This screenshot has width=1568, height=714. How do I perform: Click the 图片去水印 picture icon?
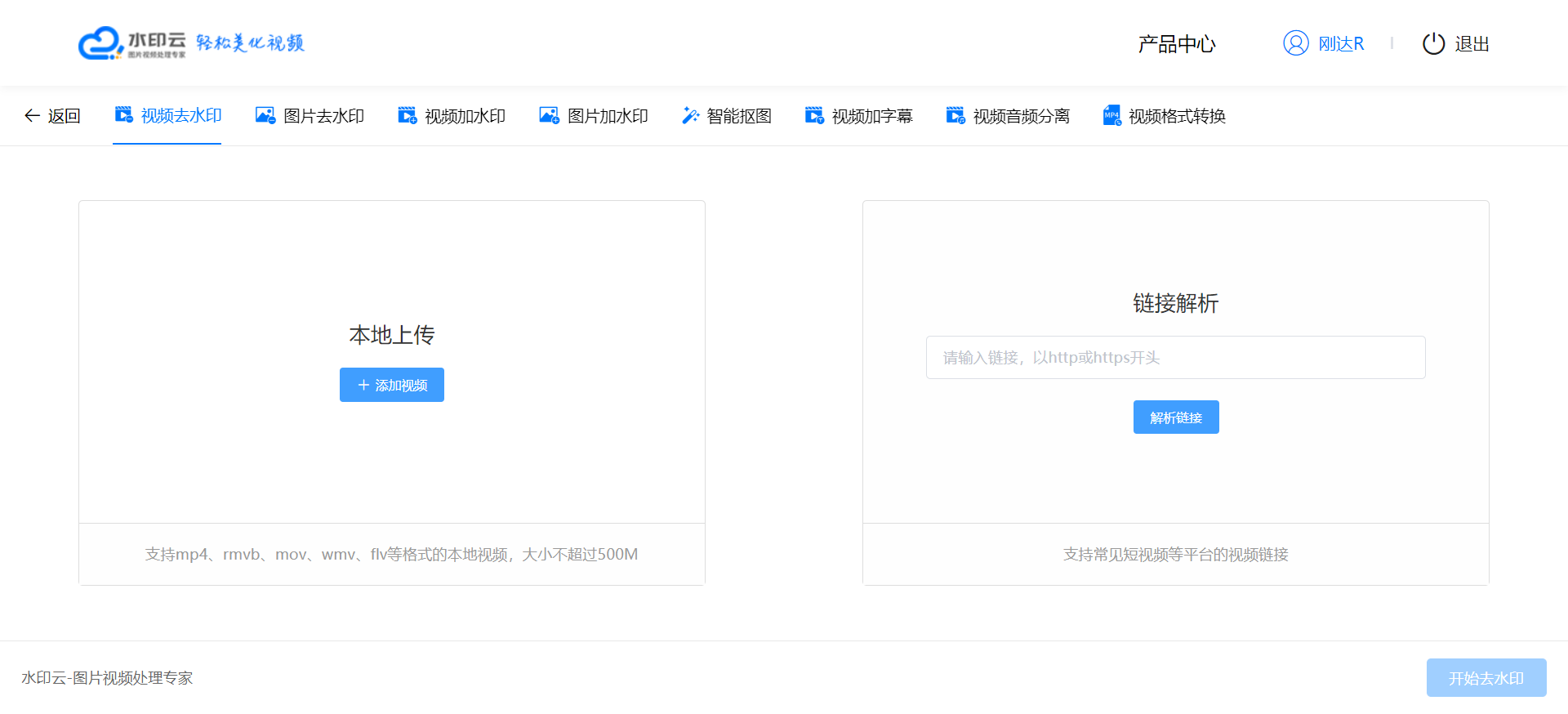click(265, 115)
